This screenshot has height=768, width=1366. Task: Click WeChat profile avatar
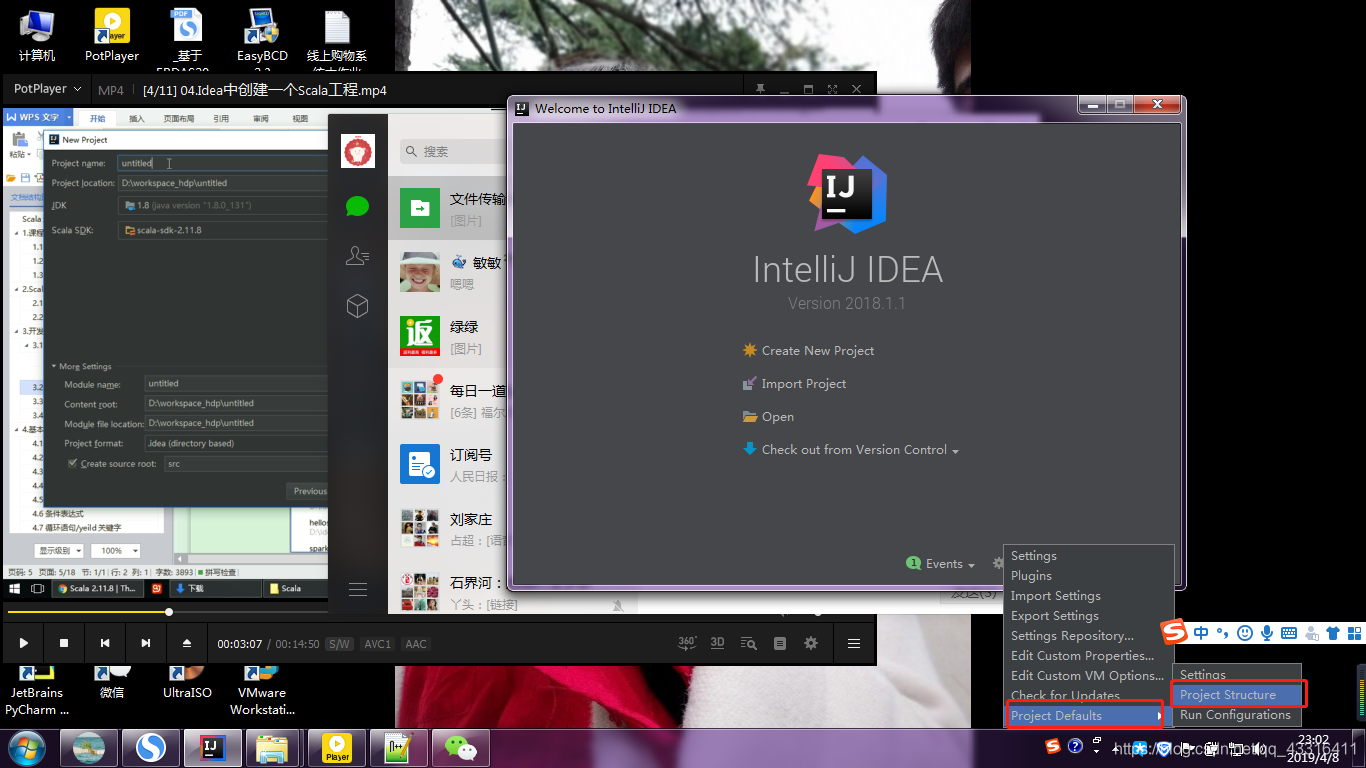[x=359, y=151]
